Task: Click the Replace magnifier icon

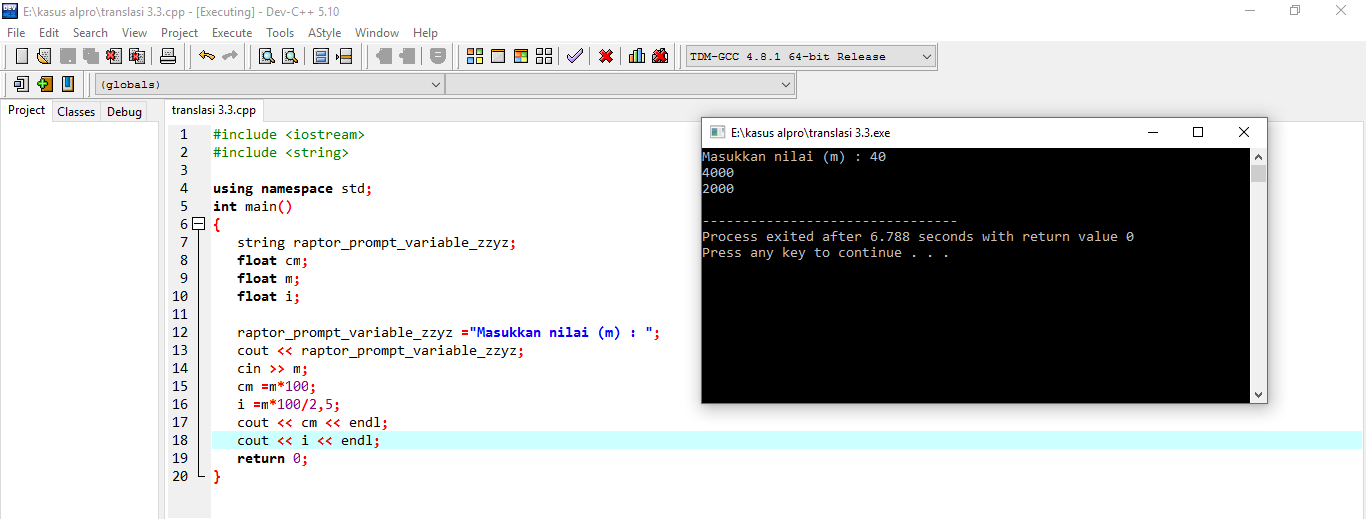Action: coord(290,56)
